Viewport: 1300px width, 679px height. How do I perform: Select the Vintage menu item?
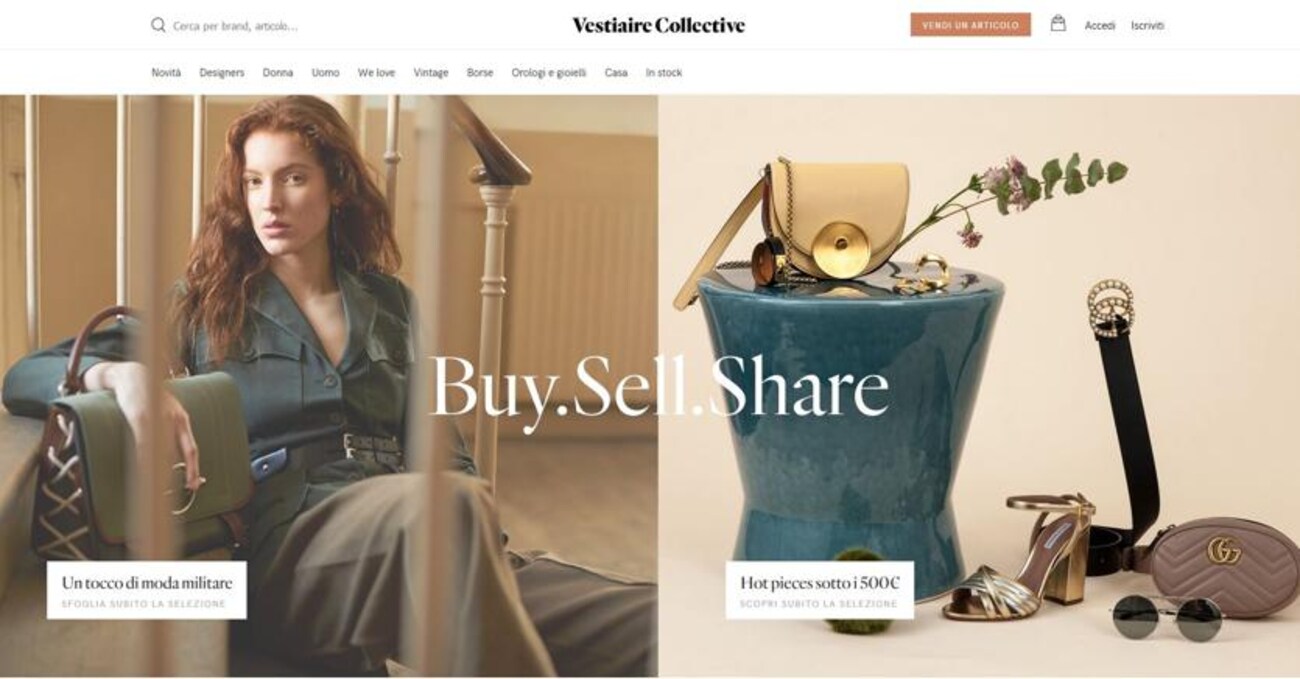point(431,73)
